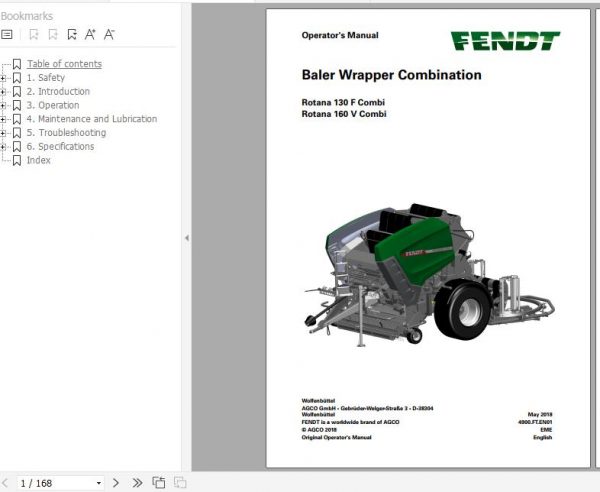
Task: Expand the 3. Operation bookmark
Action: [3, 106]
